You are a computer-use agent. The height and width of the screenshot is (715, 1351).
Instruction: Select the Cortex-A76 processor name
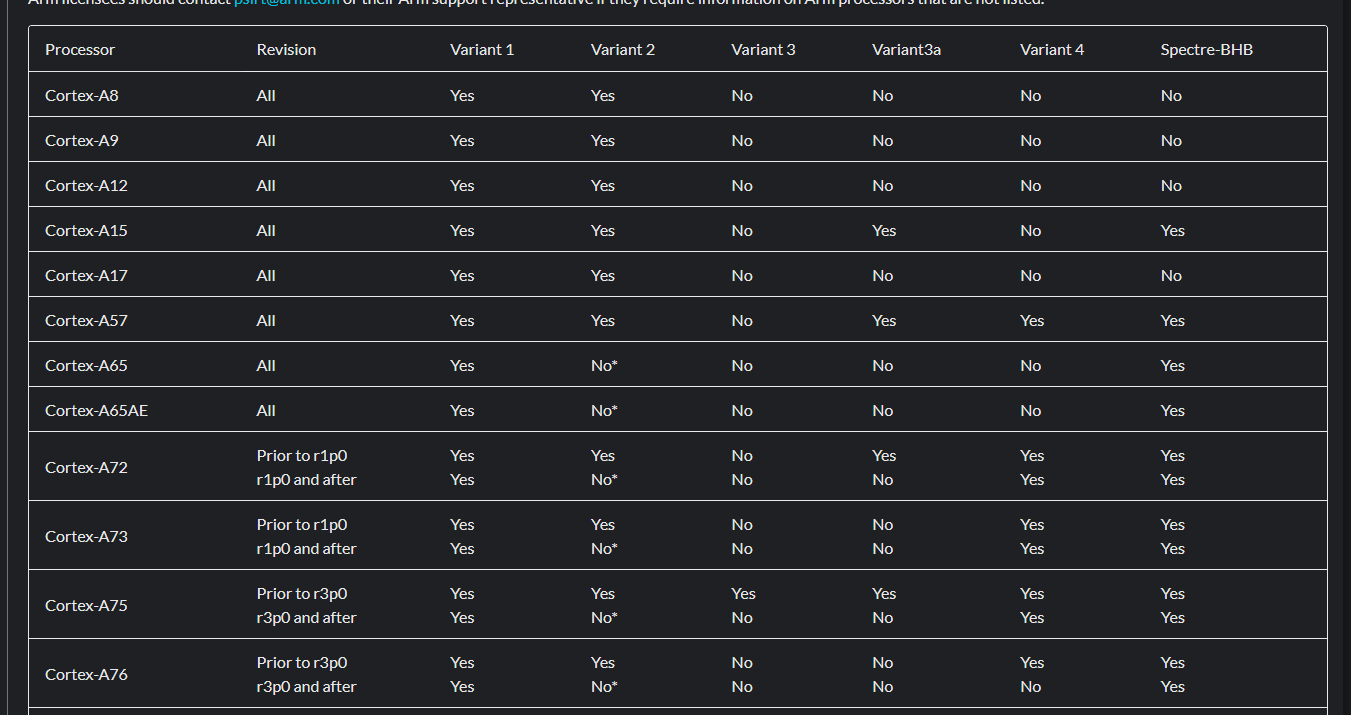(x=86, y=674)
